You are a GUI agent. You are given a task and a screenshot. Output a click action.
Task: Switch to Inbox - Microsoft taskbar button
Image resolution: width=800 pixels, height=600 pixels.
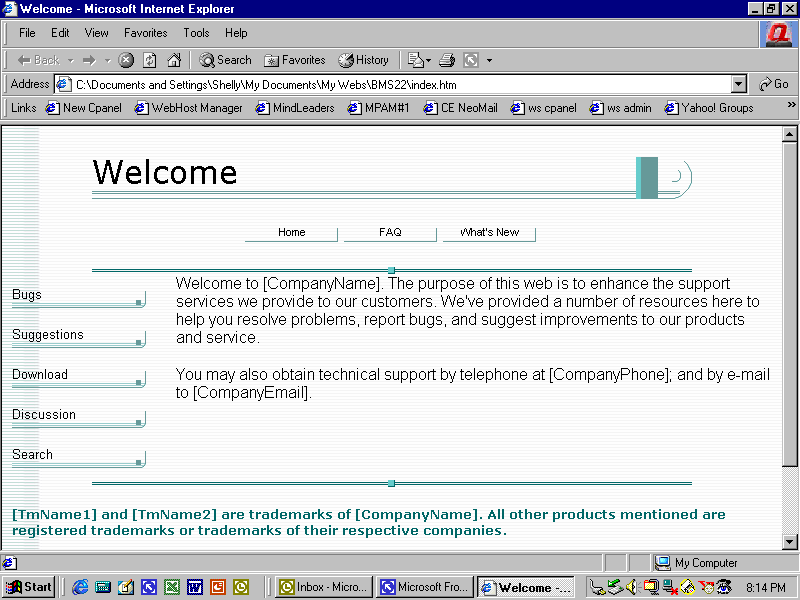324,587
